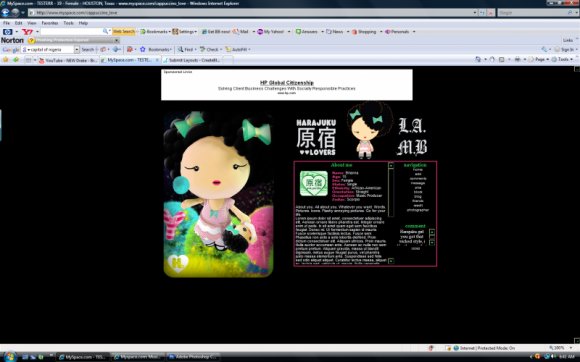Click the Add to Favorites icon
Viewport: 580px width, 362px height.
tap(16, 60)
